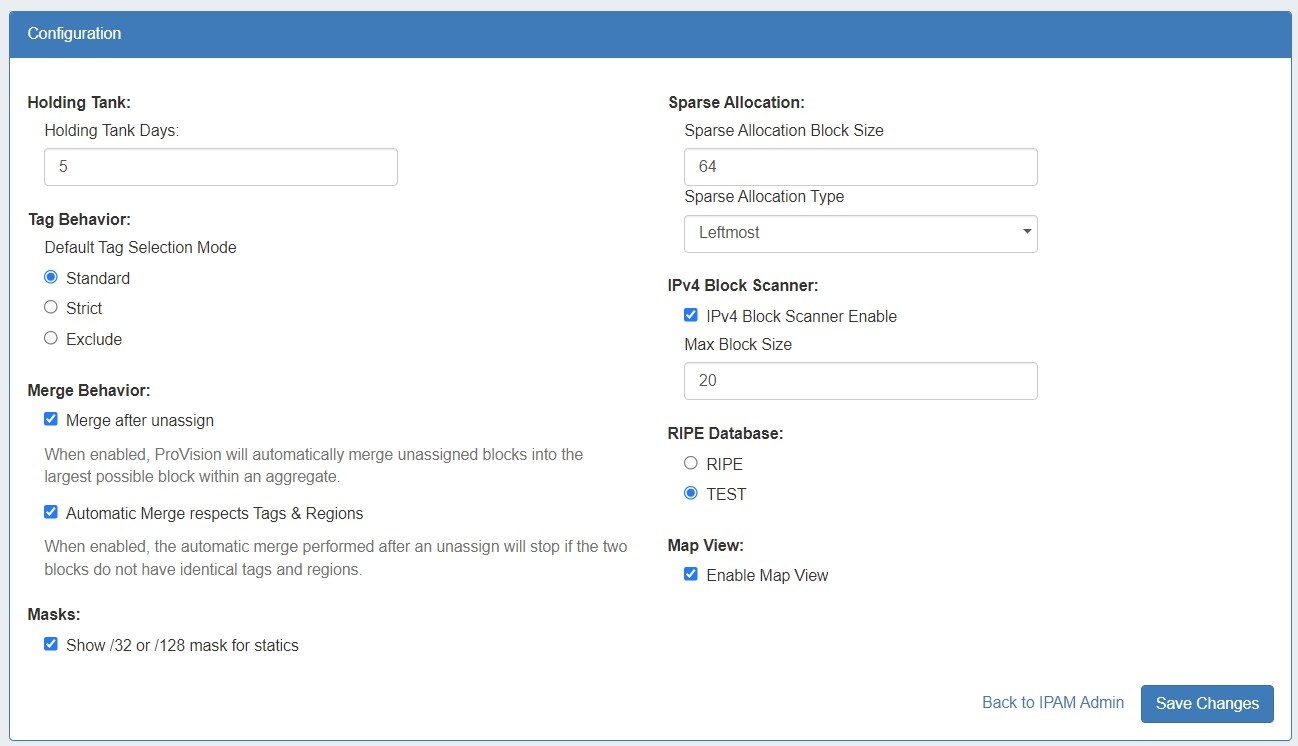Choose the TEST RIPE Database option

pyautogui.click(x=691, y=494)
